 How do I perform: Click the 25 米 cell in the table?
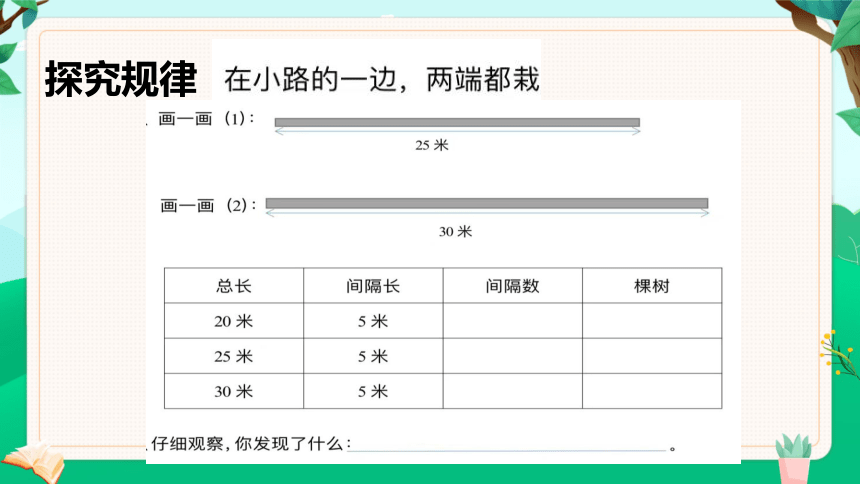coord(234,356)
